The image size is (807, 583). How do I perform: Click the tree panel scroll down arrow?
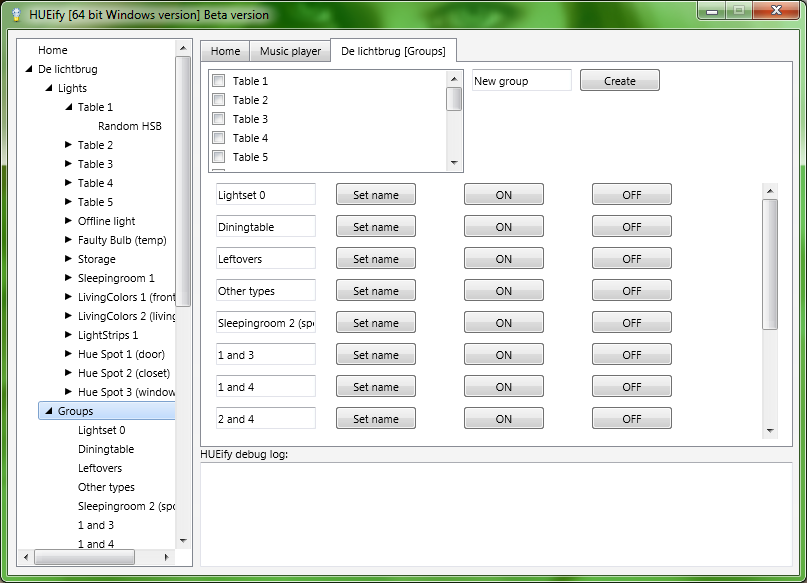click(x=183, y=541)
